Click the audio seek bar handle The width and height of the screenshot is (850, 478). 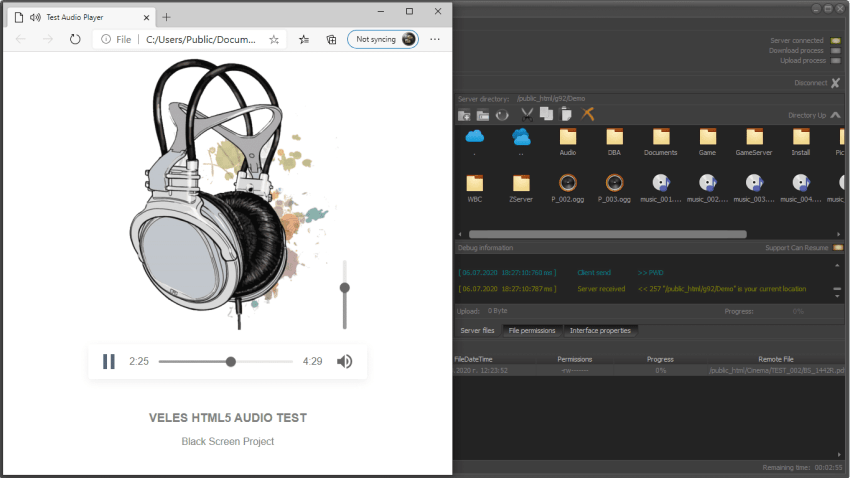point(231,361)
